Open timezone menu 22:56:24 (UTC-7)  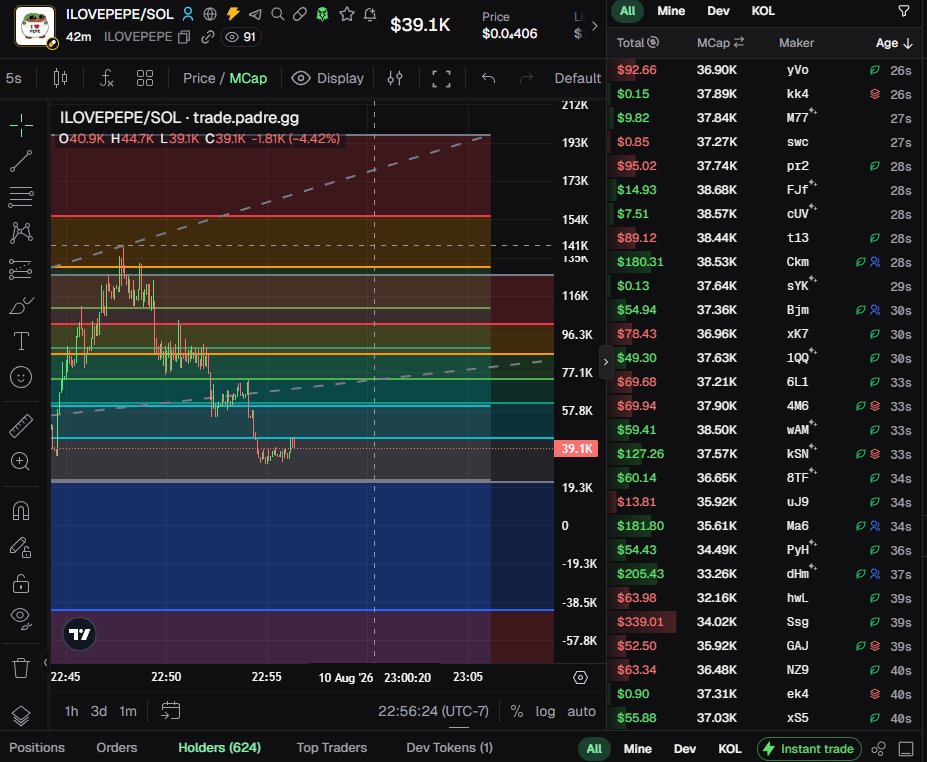433,711
